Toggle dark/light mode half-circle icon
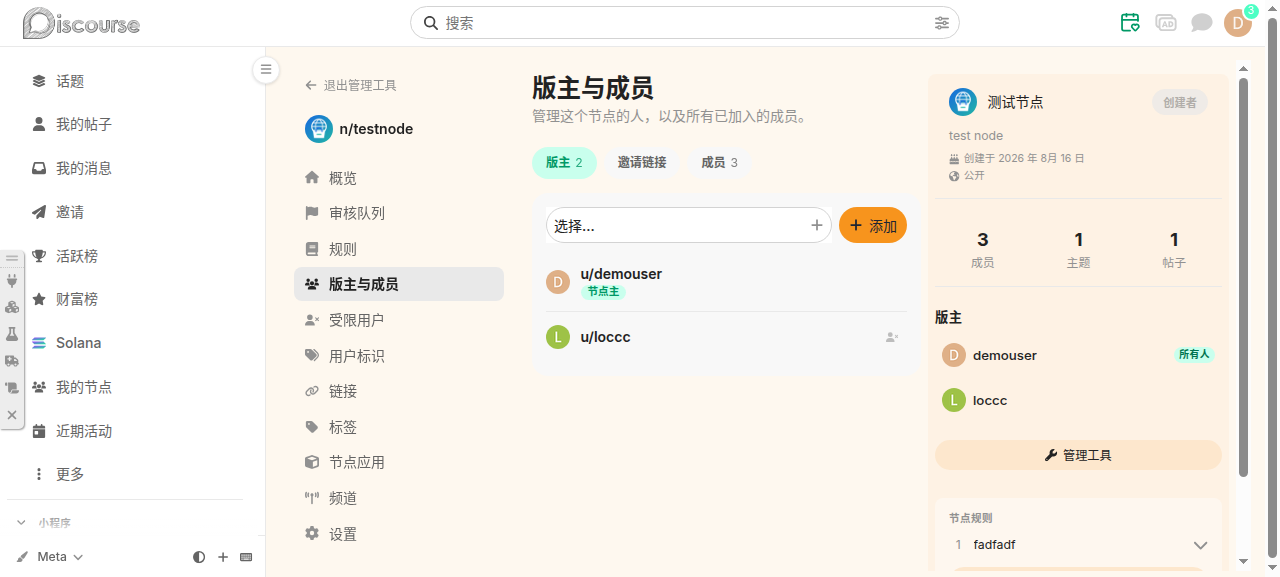The height and width of the screenshot is (577, 1280). (x=199, y=557)
